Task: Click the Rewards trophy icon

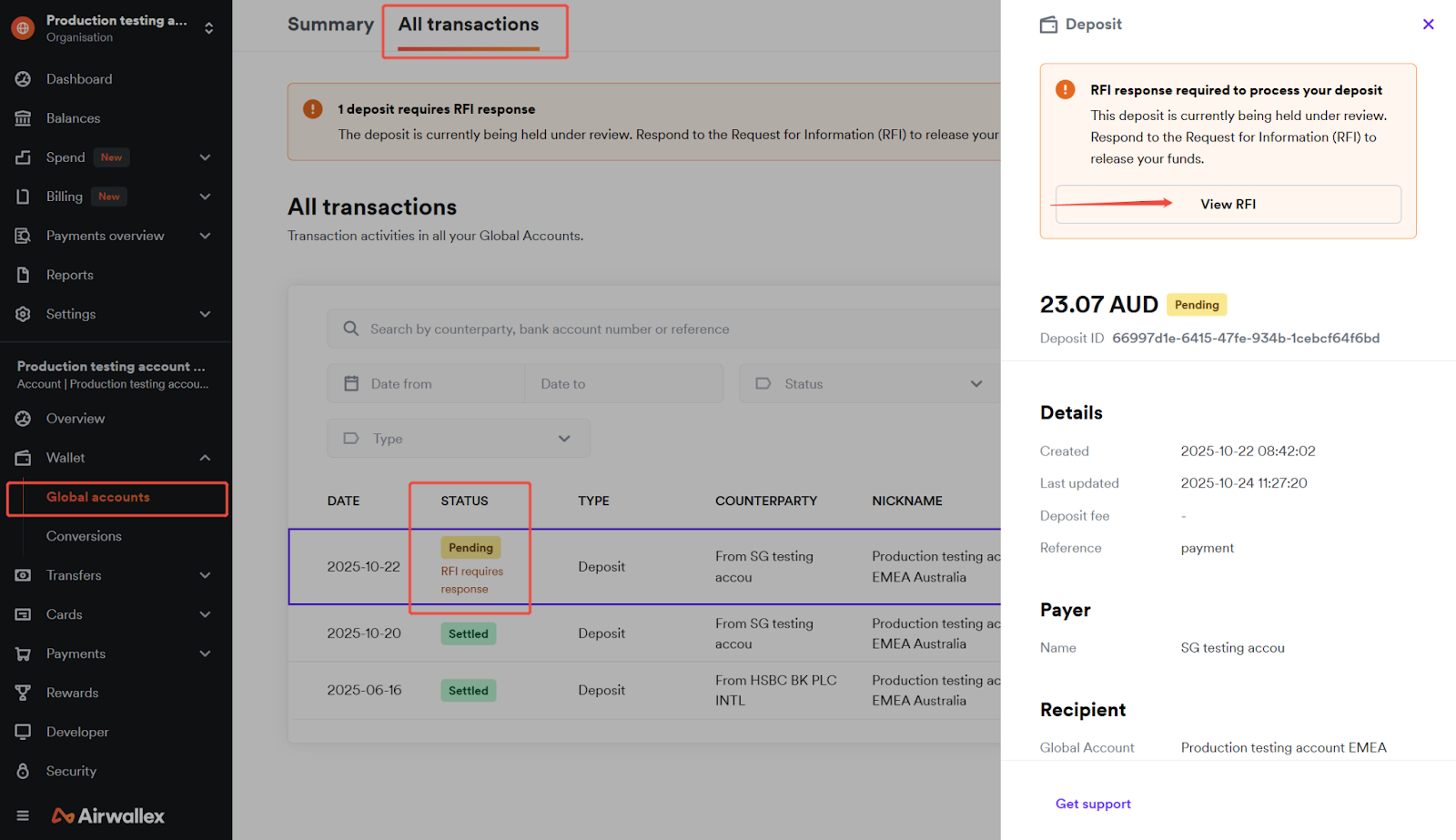Action: click(24, 693)
